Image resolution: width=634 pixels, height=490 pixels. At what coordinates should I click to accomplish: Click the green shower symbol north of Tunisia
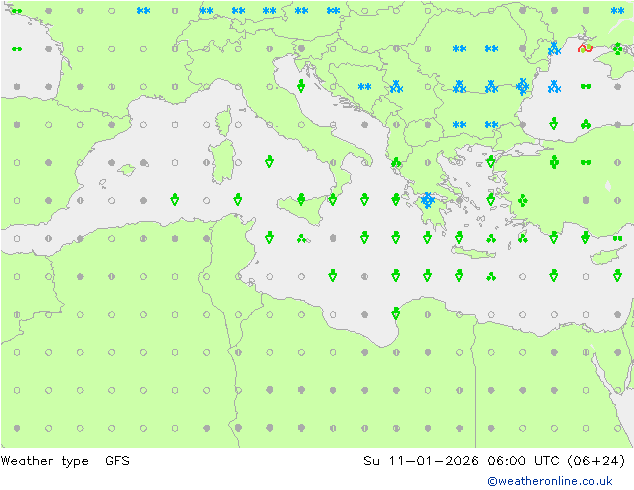[238, 199]
